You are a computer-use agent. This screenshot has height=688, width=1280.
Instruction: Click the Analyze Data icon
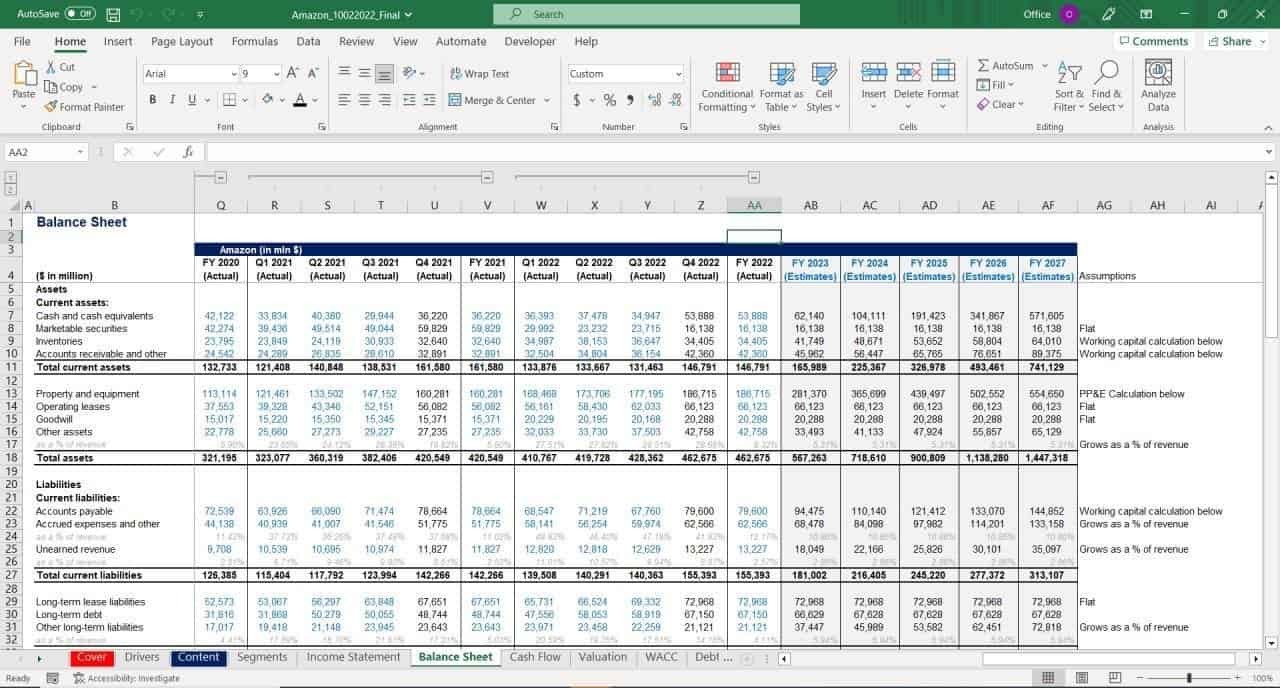coord(1158,72)
